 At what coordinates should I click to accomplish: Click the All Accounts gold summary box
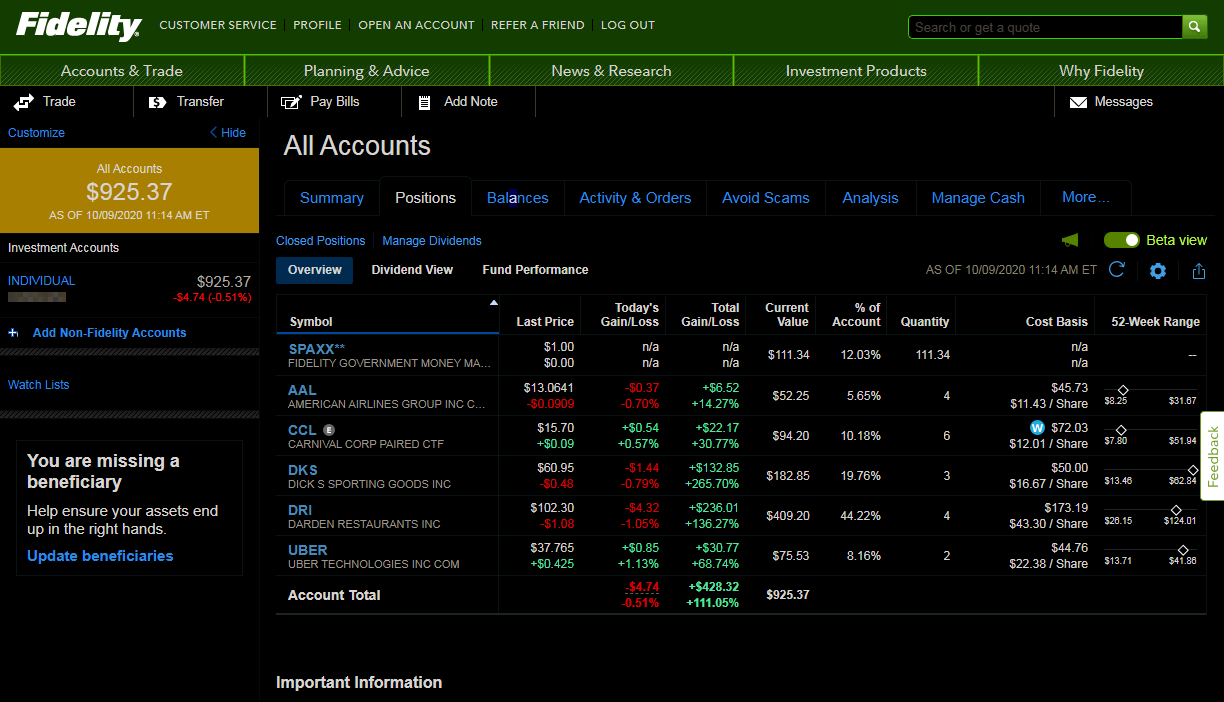point(129,191)
